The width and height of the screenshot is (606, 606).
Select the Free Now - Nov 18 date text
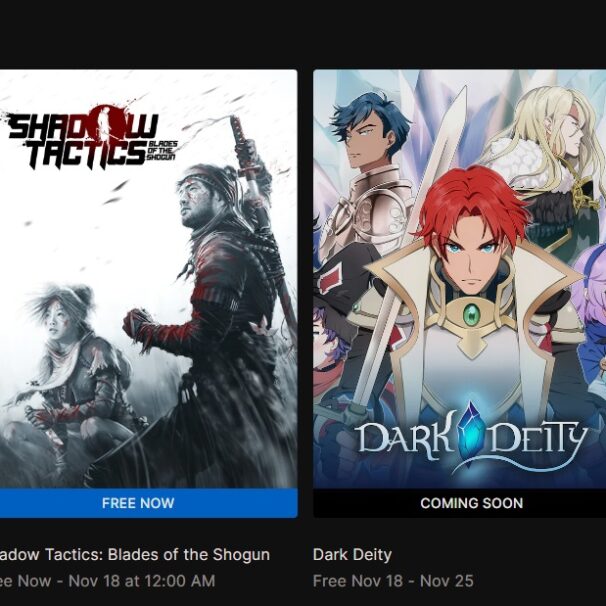click(x=107, y=581)
